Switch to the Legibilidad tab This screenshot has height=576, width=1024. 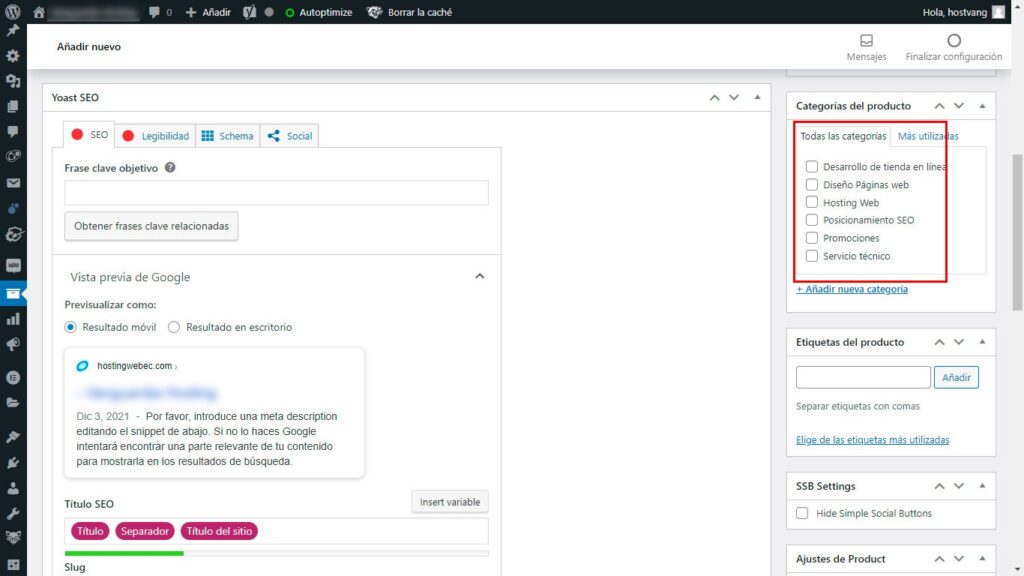coord(155,136)
